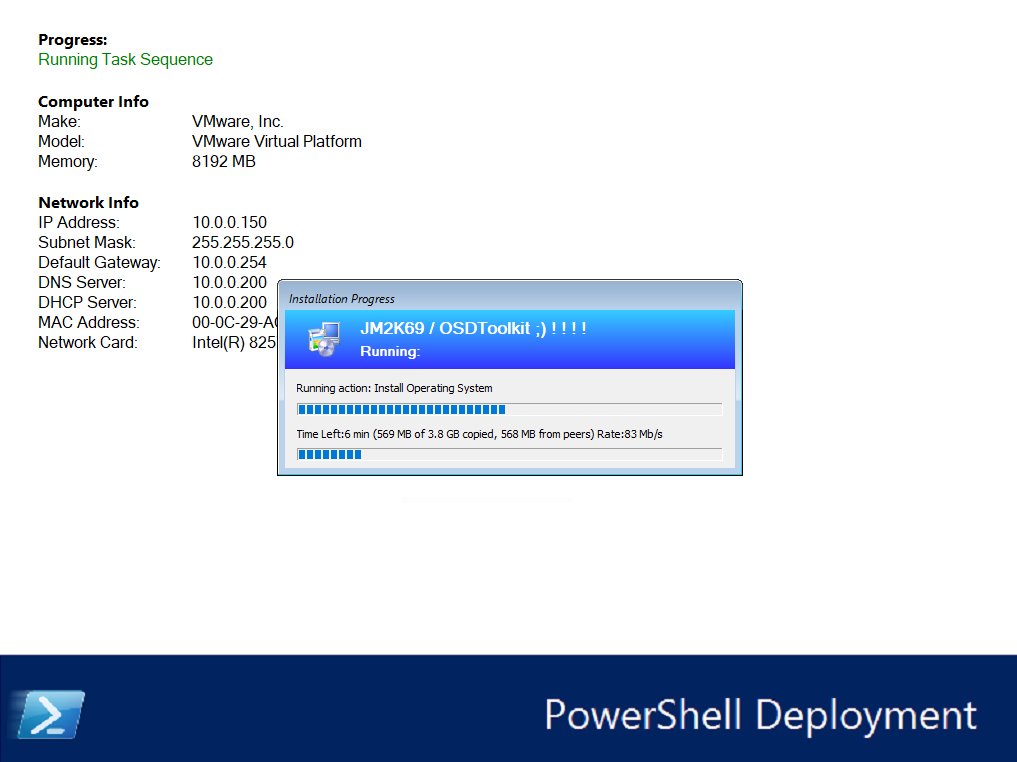Viewport: 1017px width, 762px height.
Task: Click the 'MAC Address:' label
Action: pyautogui.click(x=89, y=323)
